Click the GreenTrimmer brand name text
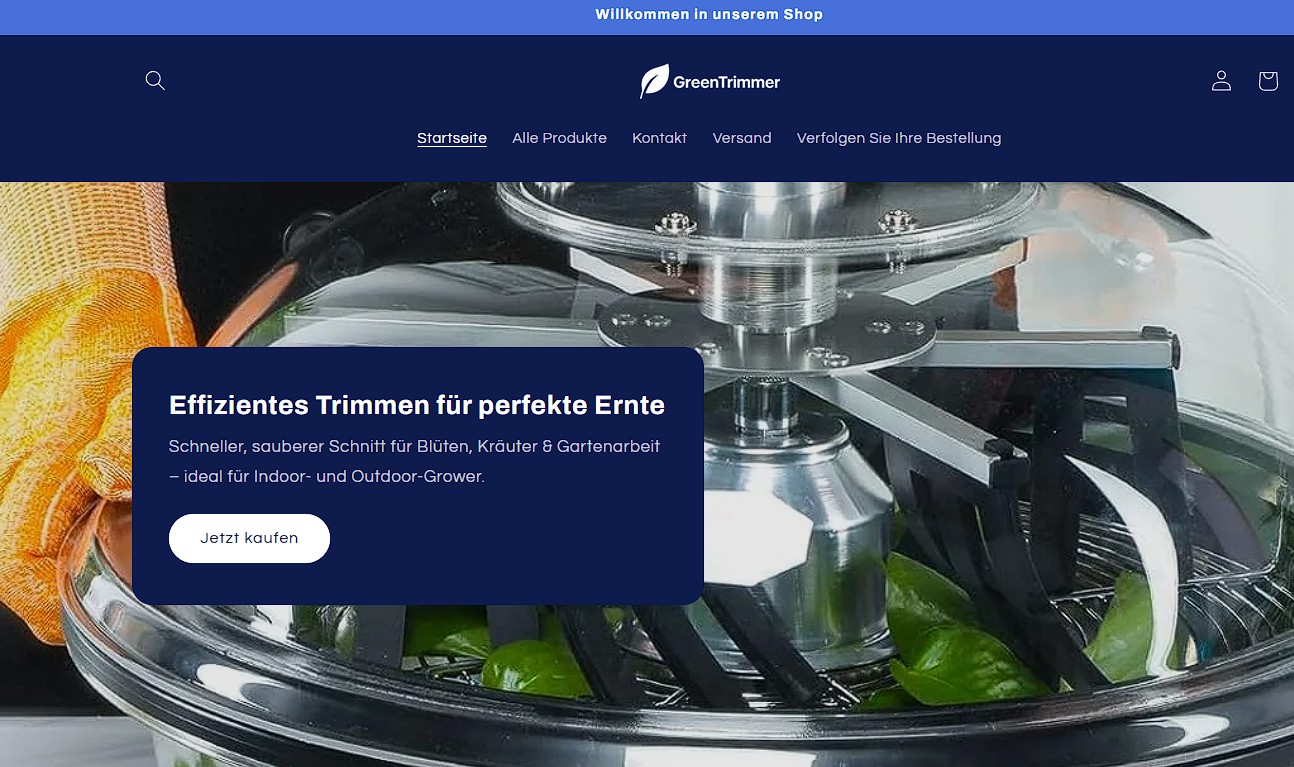This screenshot has width=1294, height=767. pos(727,82)
